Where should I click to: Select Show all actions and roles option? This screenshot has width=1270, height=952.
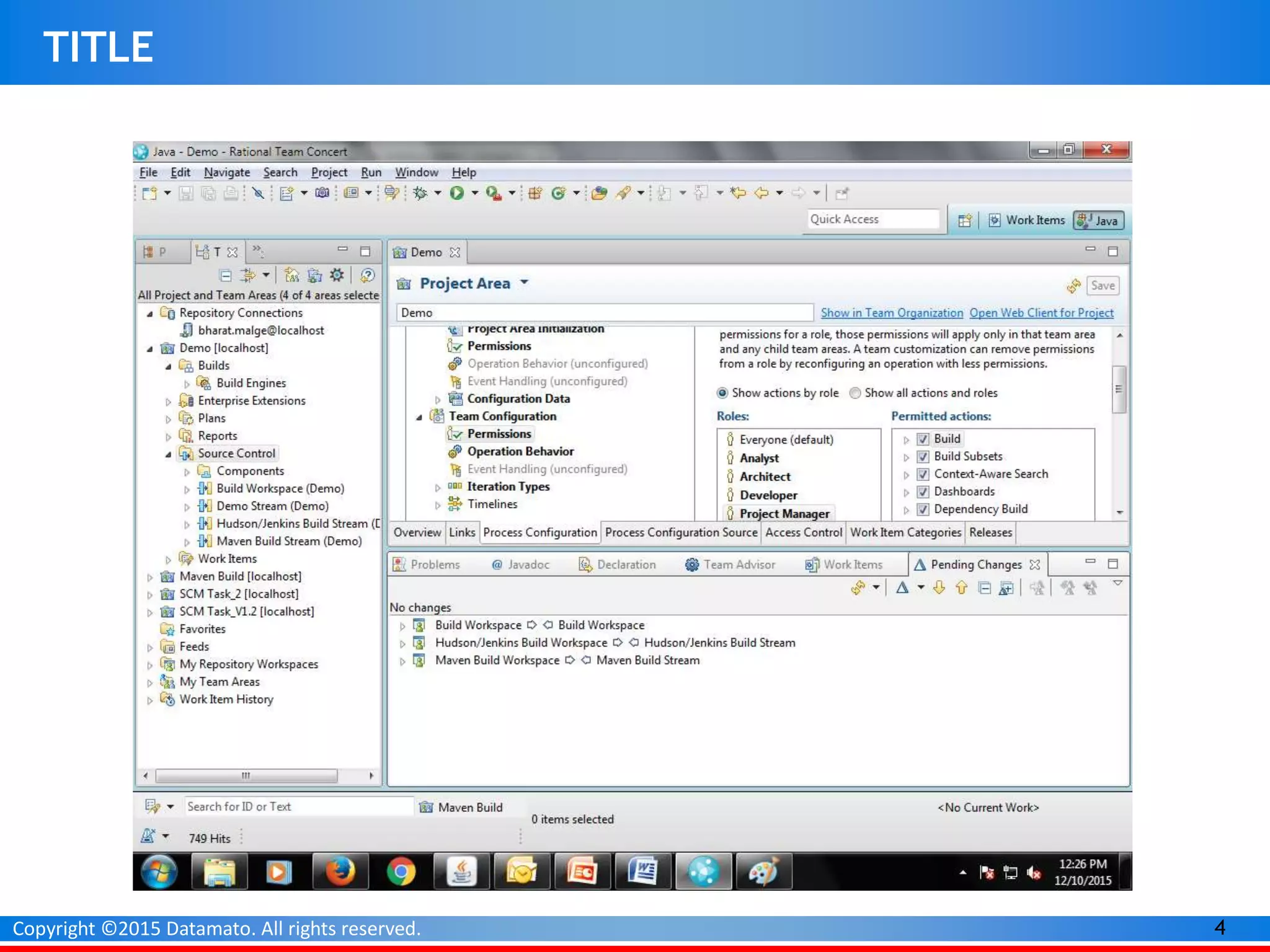click(855, 393)
